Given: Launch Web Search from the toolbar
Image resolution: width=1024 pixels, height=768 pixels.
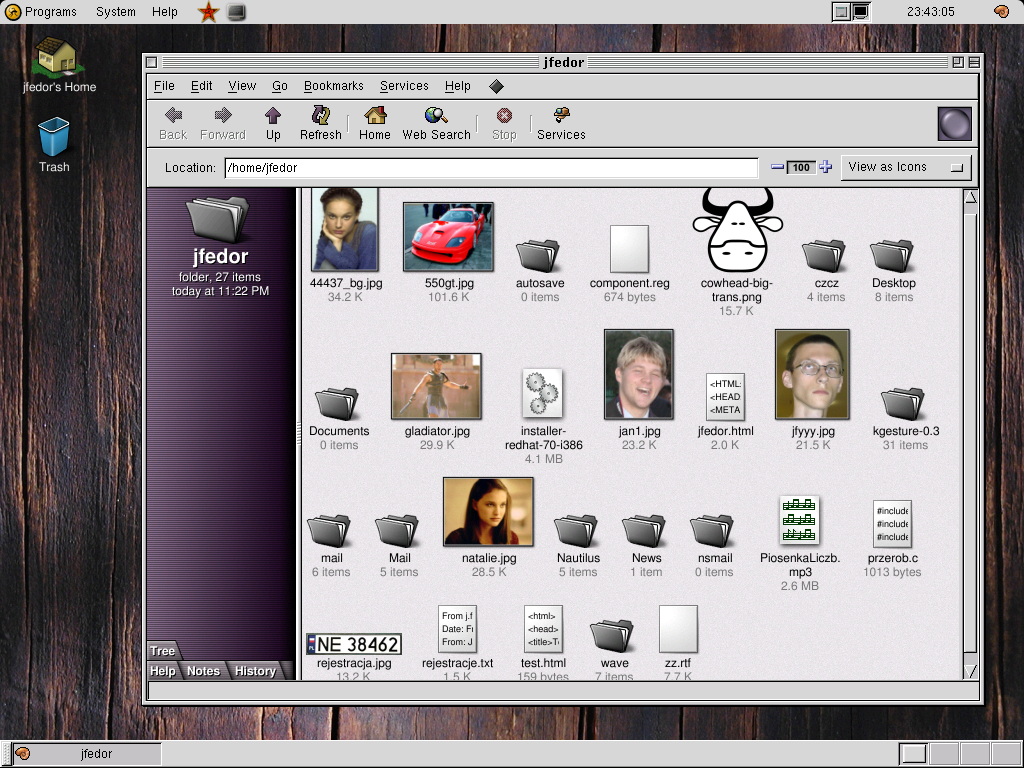Looking at the screenshot, I should (436, 122).
